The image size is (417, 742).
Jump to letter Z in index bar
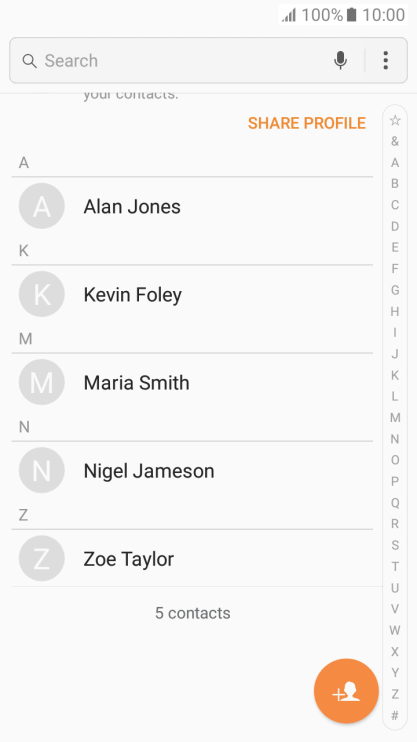pyautogui.click(x=395, y=694)
